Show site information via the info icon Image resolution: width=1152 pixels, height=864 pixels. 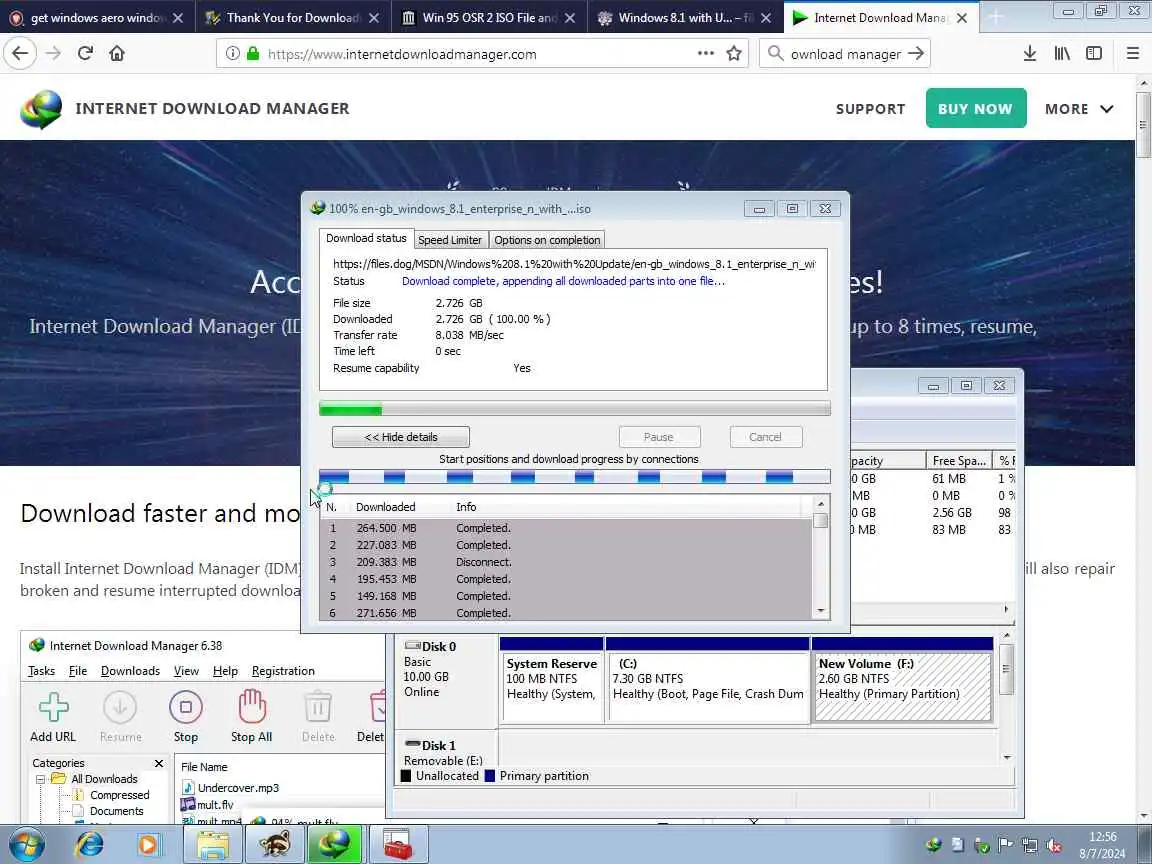(232, 54)
